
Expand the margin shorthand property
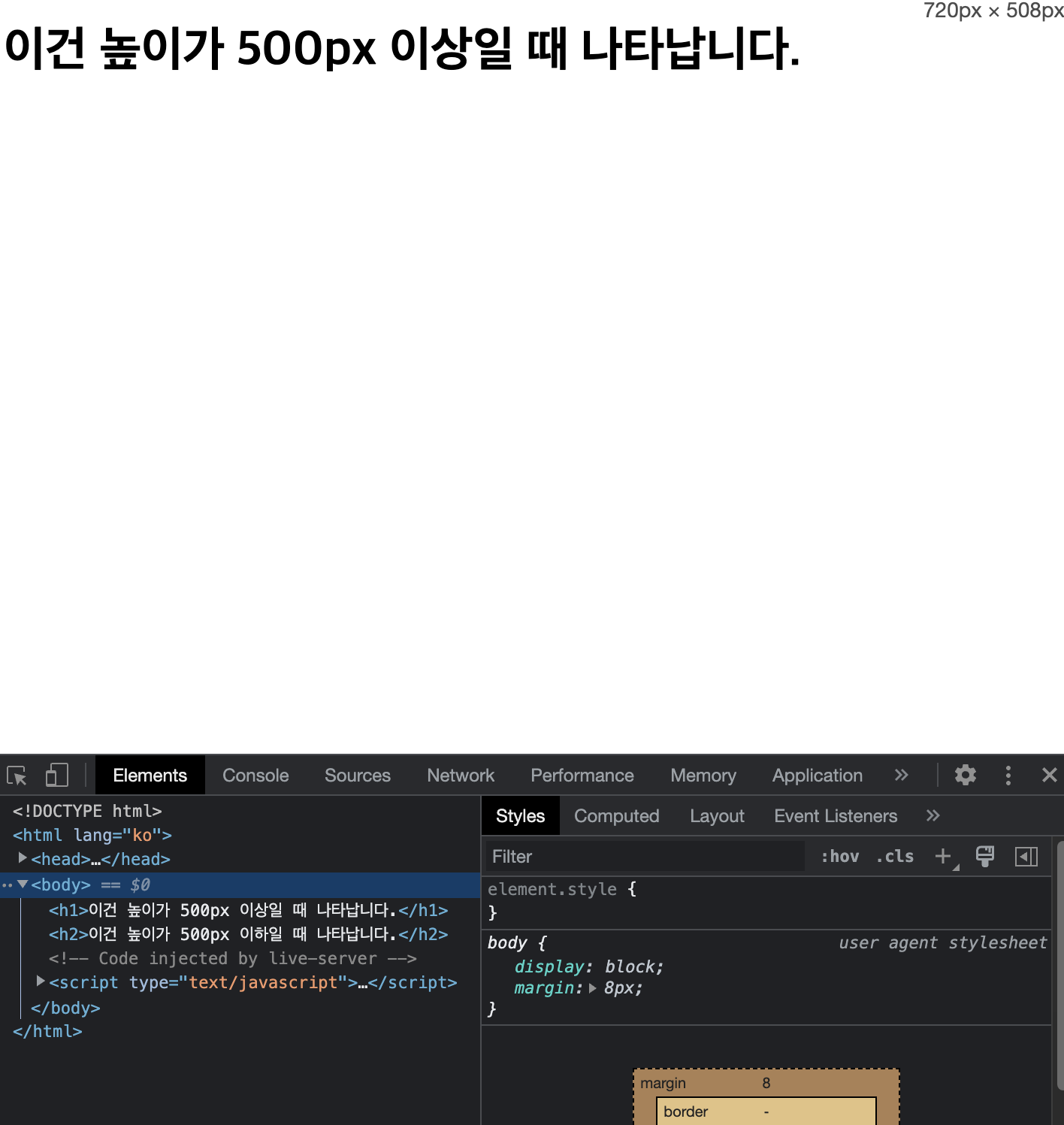point(593,988)
